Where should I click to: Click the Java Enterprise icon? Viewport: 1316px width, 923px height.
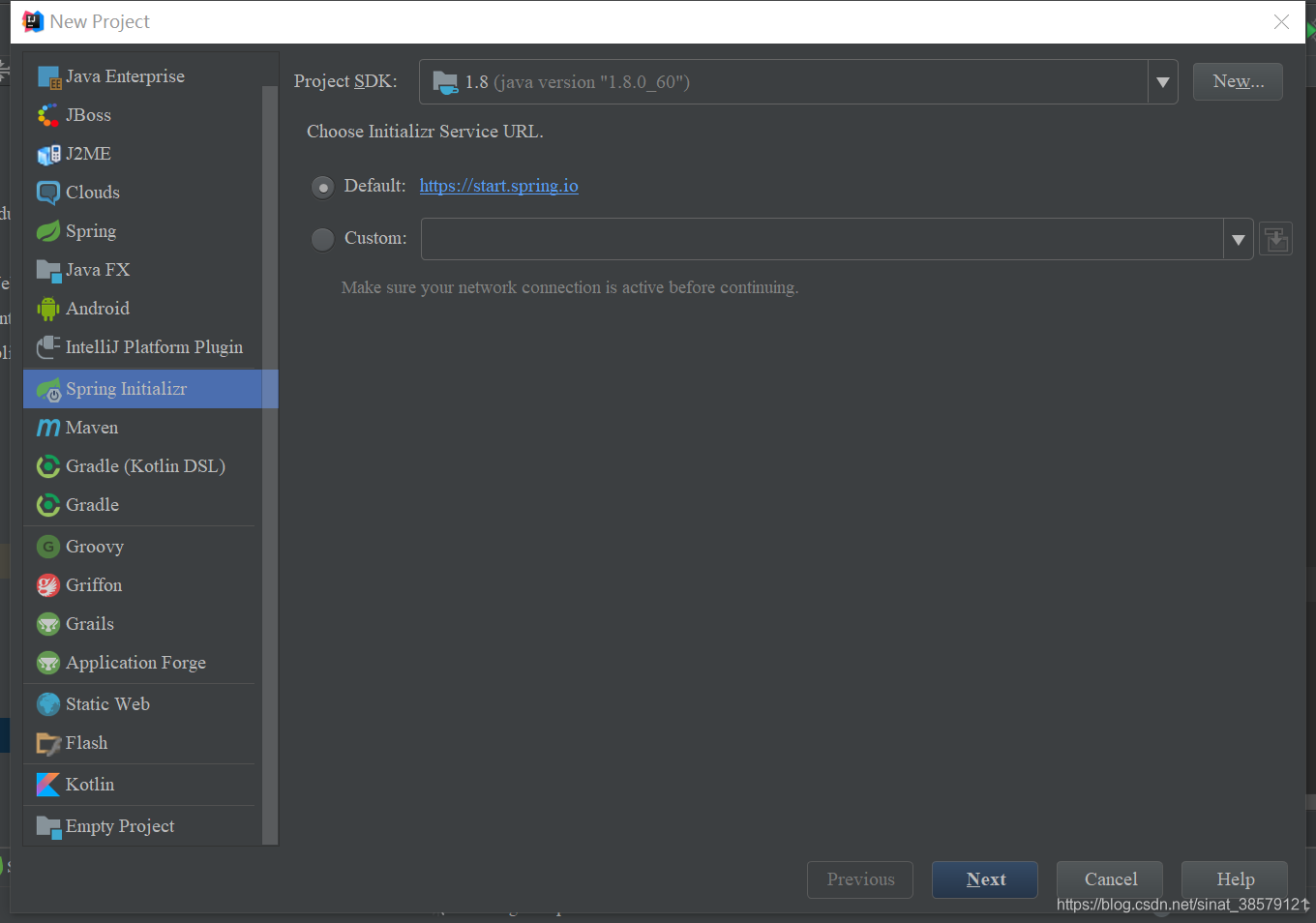pos(48,76)
